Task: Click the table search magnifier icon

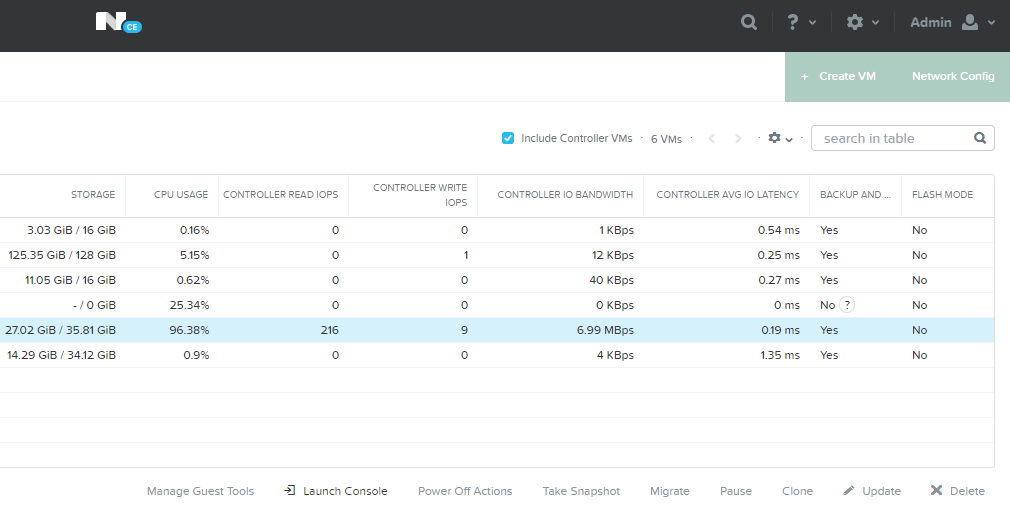Action: coord(980,138)
